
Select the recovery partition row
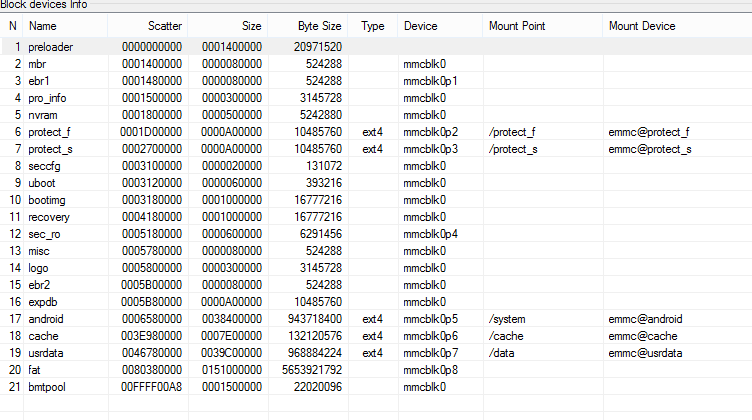click(376, 217)
